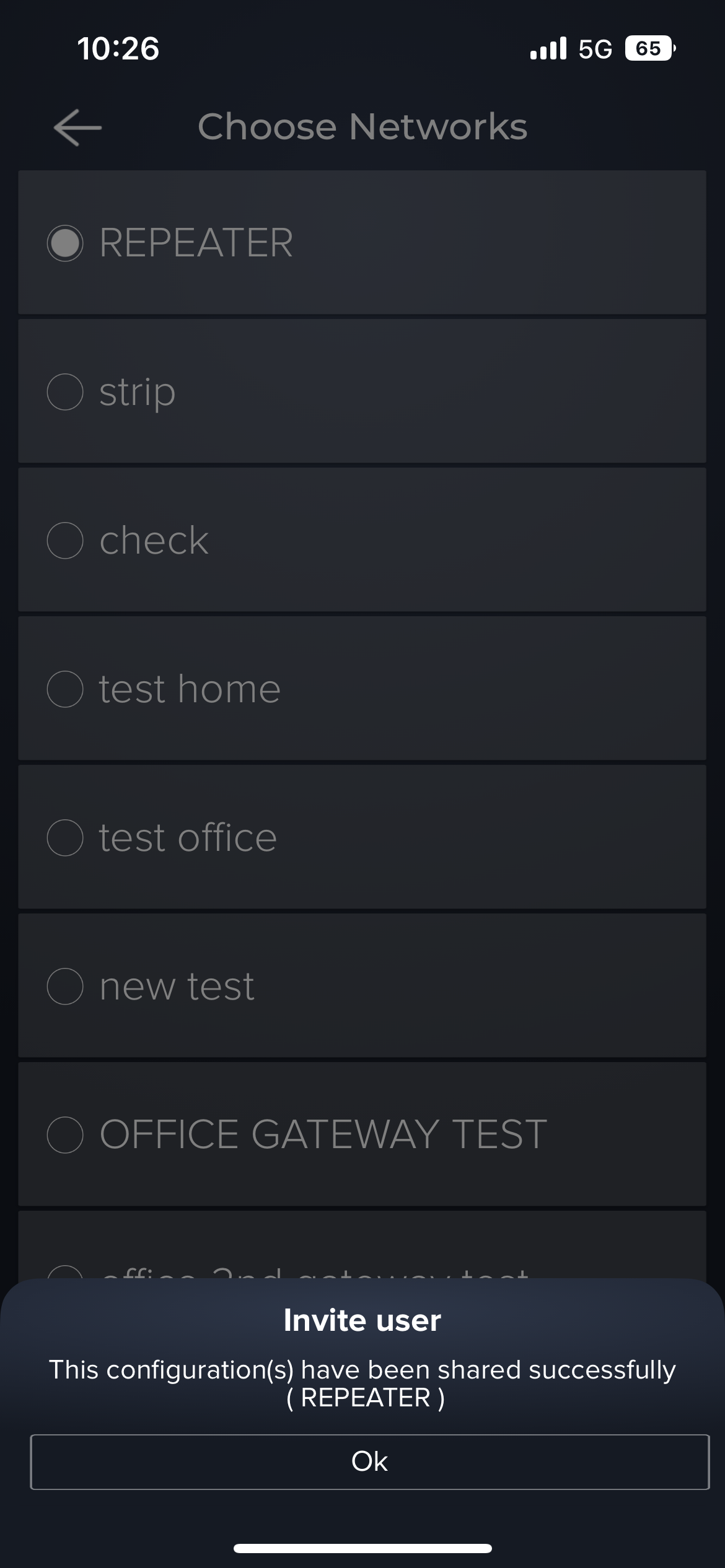Choose the test office network label
Image resolution: width=725 pixels, height=1568 pixels.
click(188, 838)
